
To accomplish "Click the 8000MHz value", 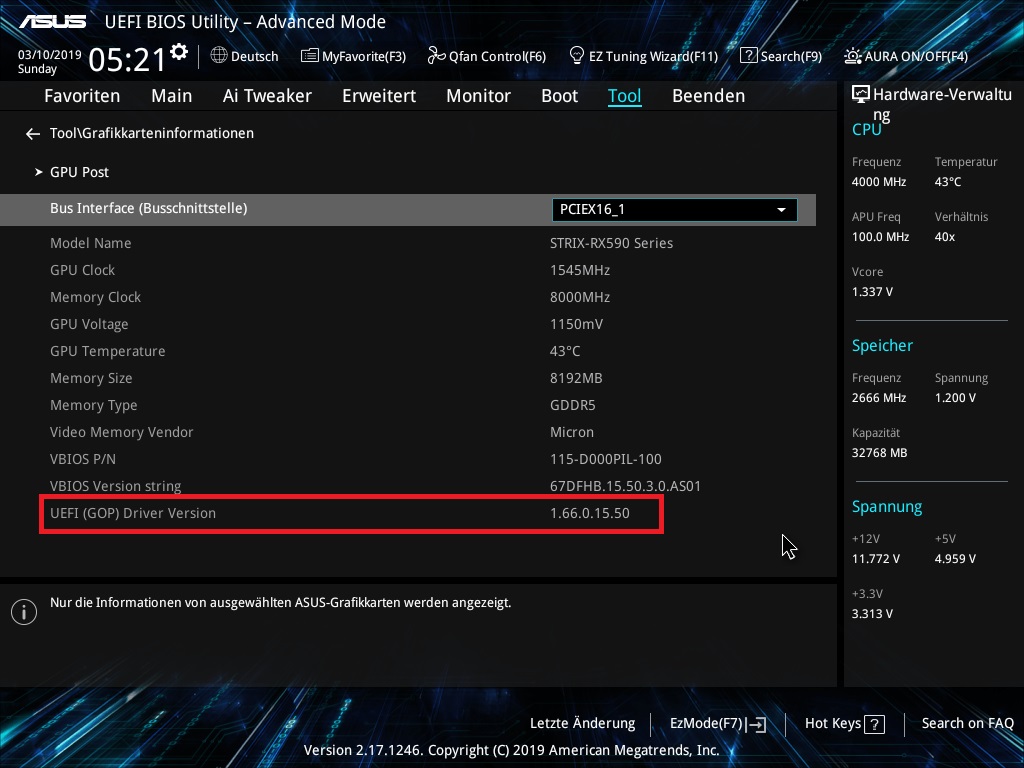I will pos(580,297).
